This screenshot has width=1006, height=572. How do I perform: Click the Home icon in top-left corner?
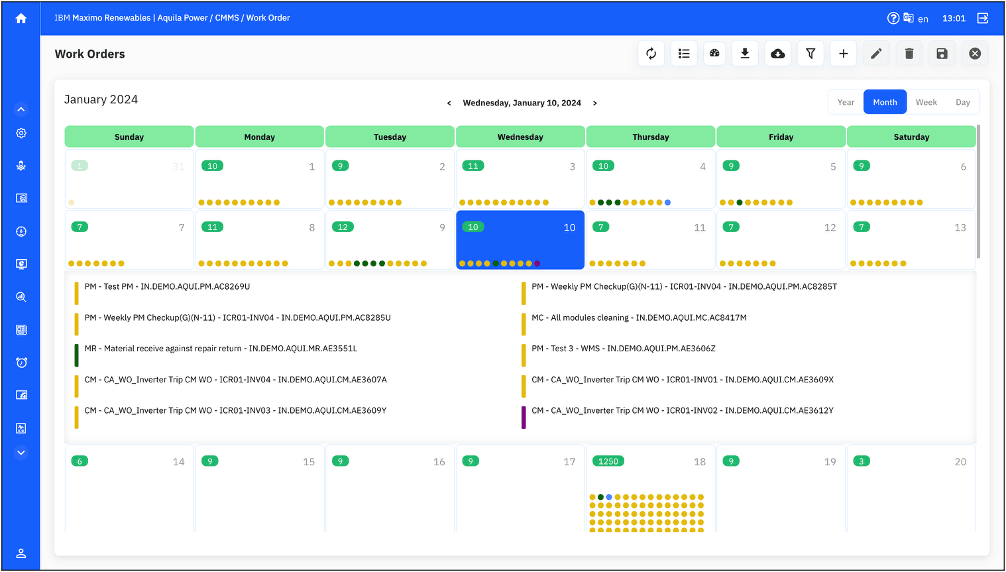21,18
